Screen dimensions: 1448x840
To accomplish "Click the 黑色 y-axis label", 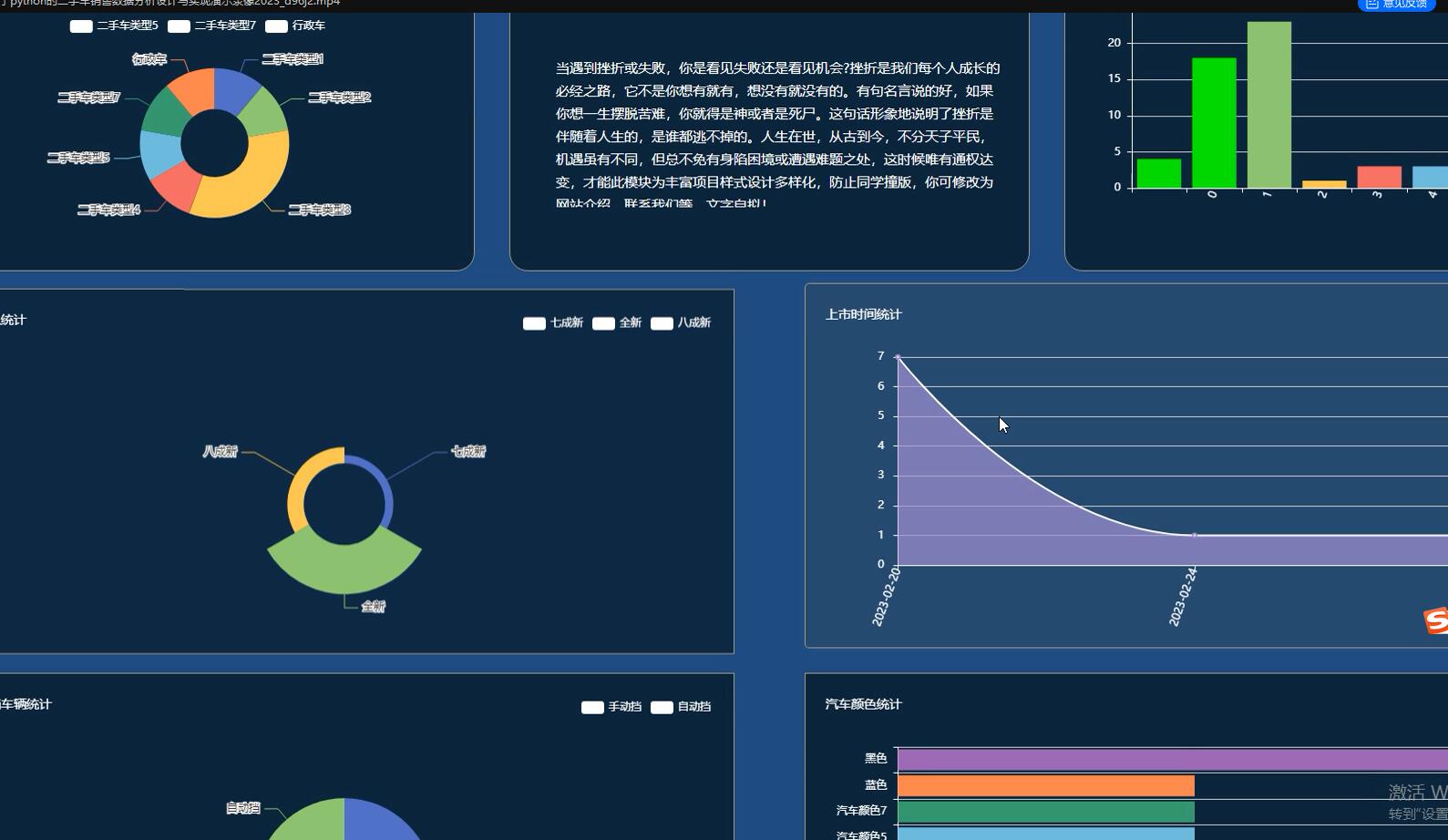I will 876,759.
